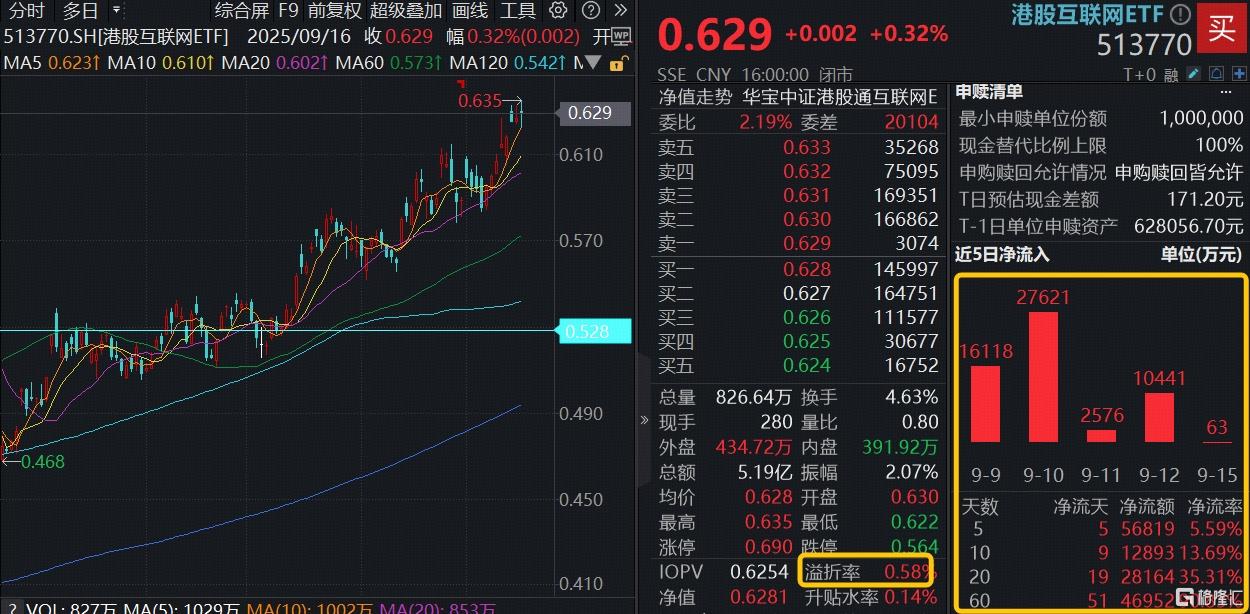The height and width of the screenshot is (614, 1250).
Task: Collapse side panel with » arrow
Action: click(644, 421)
